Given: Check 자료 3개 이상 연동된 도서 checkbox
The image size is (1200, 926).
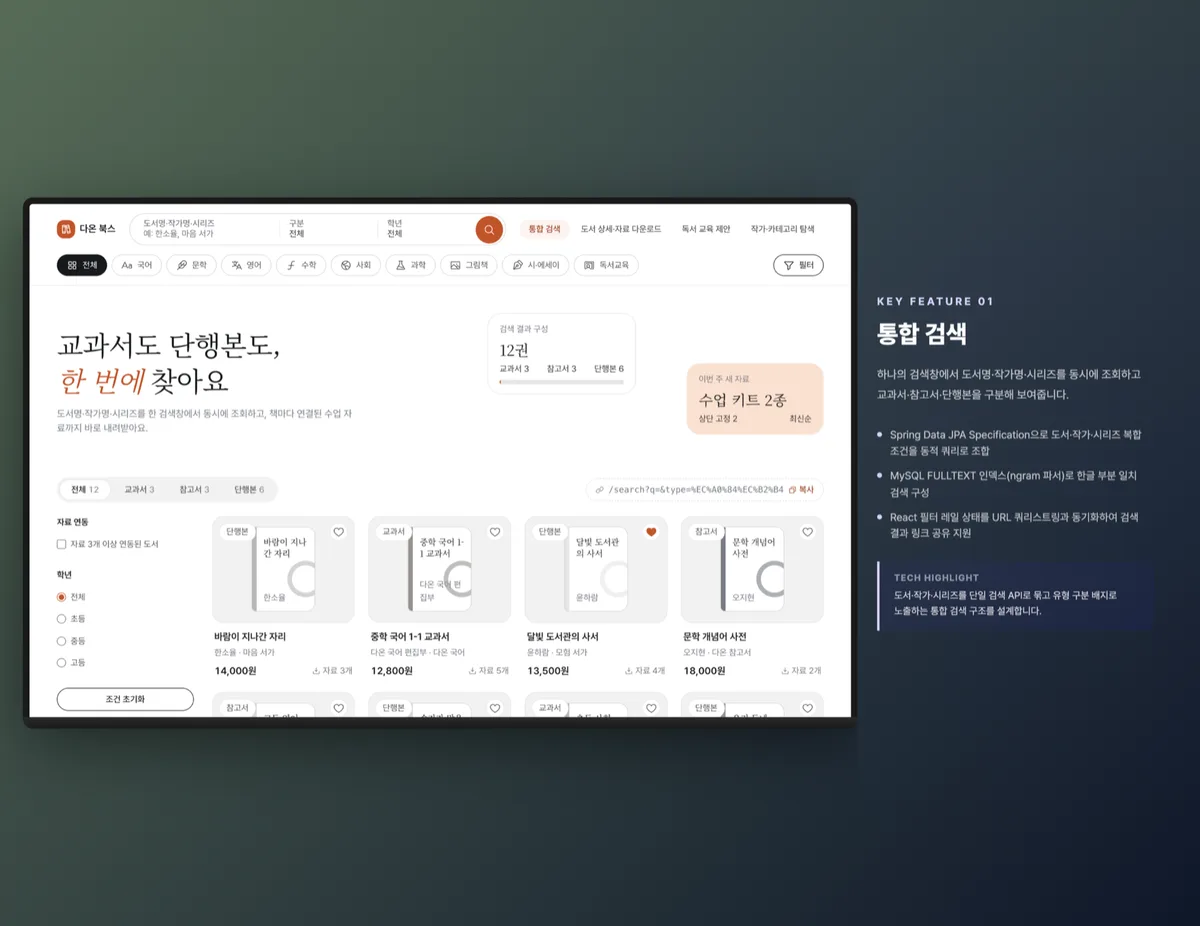Looking at the screenshot, I should (62, 544).
